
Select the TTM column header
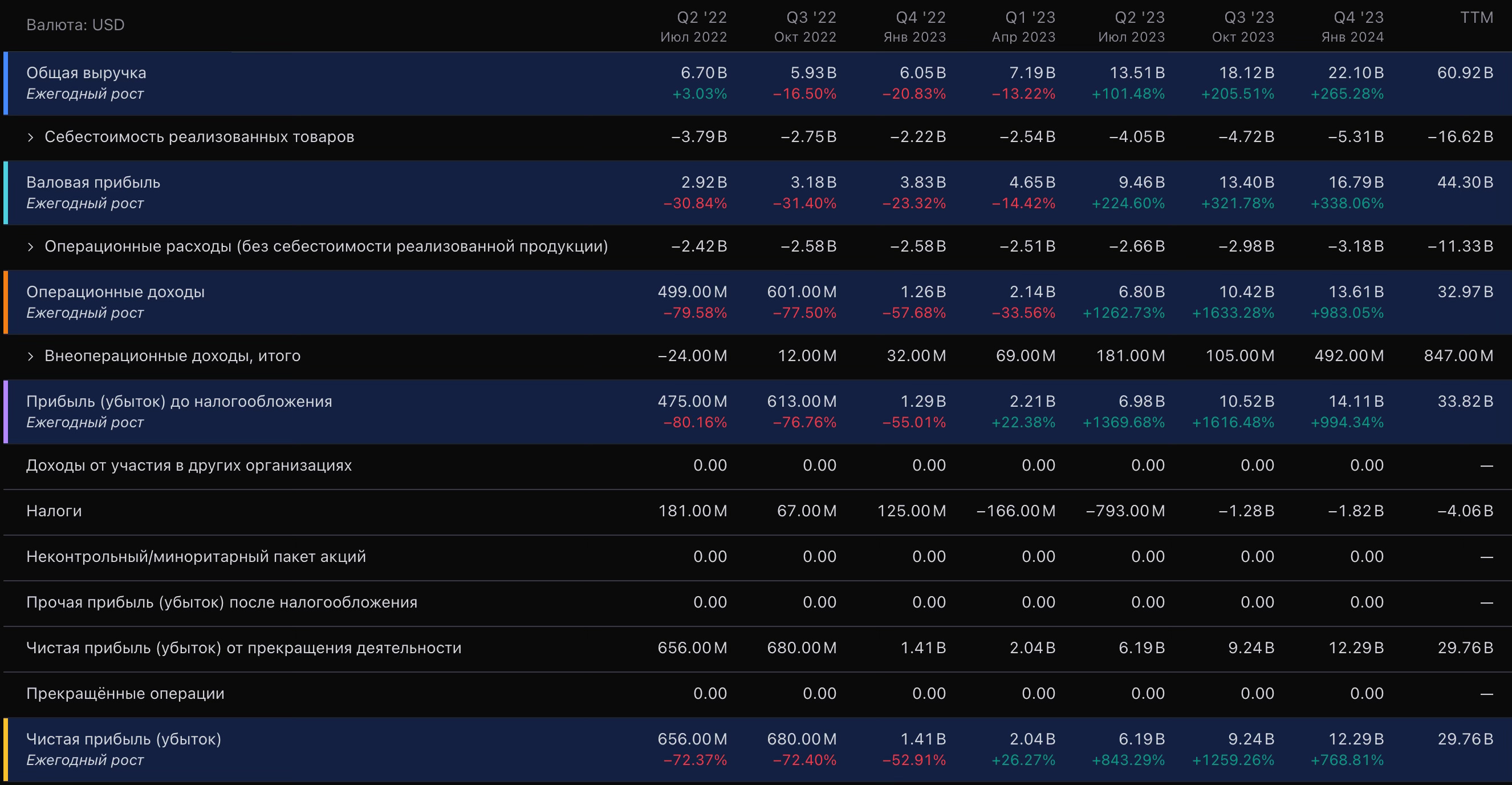click(1476, 18)
